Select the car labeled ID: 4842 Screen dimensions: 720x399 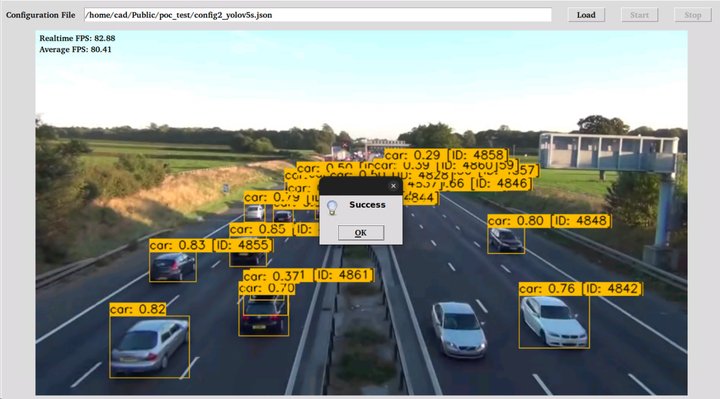click(x=554, y=321)
